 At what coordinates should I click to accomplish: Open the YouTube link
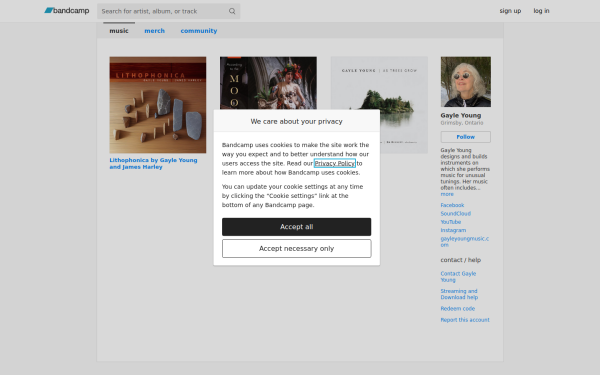point(450,222)
